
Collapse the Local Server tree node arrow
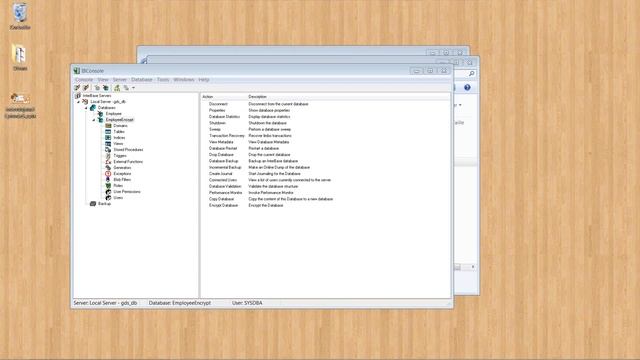point(79,102)
